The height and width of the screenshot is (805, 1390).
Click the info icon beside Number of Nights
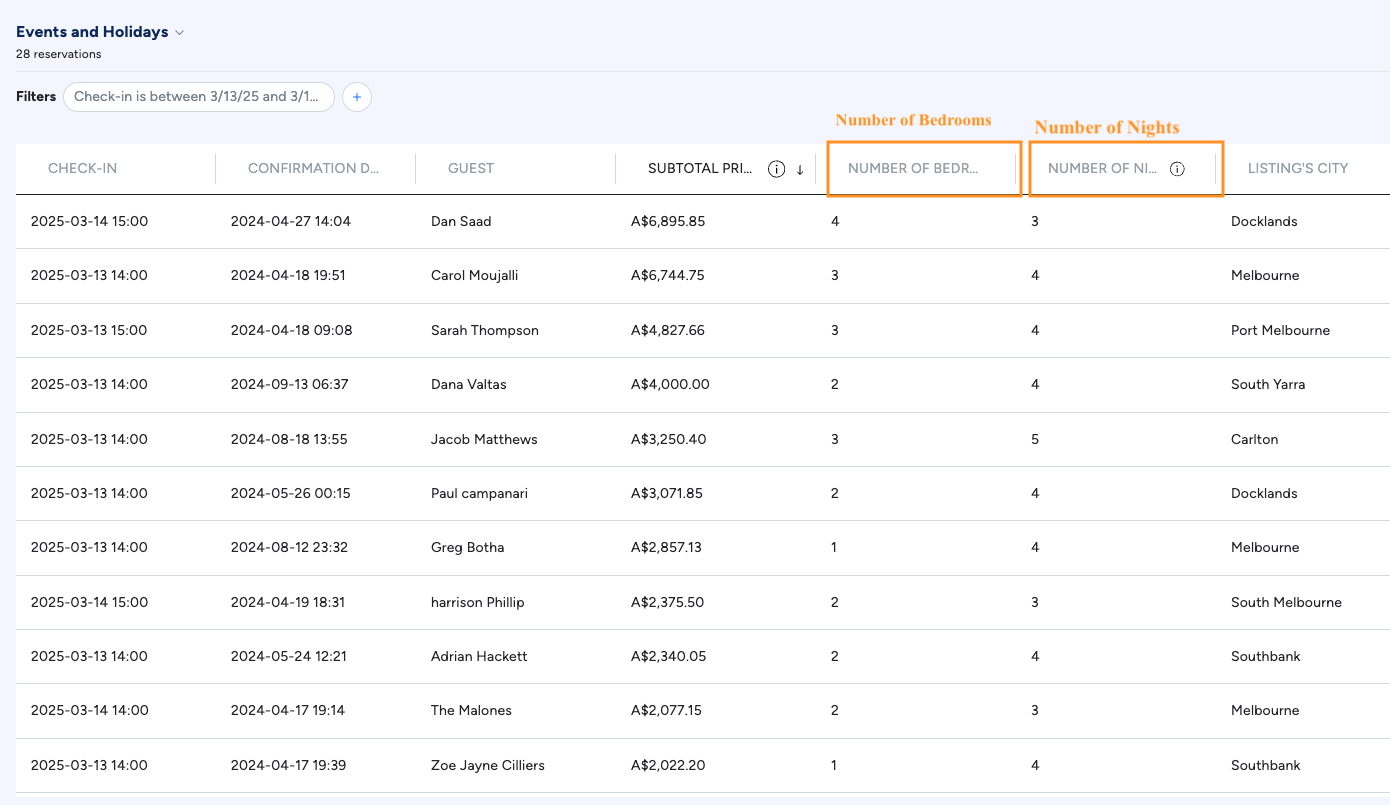pyautogui.click(x=1177, y=169)
